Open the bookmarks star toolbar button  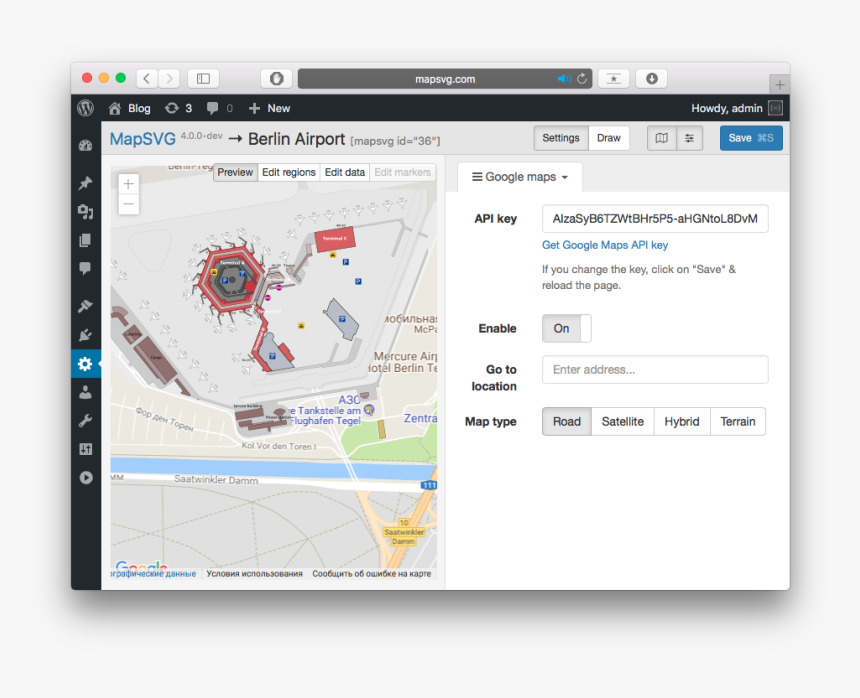click(614, 78)
